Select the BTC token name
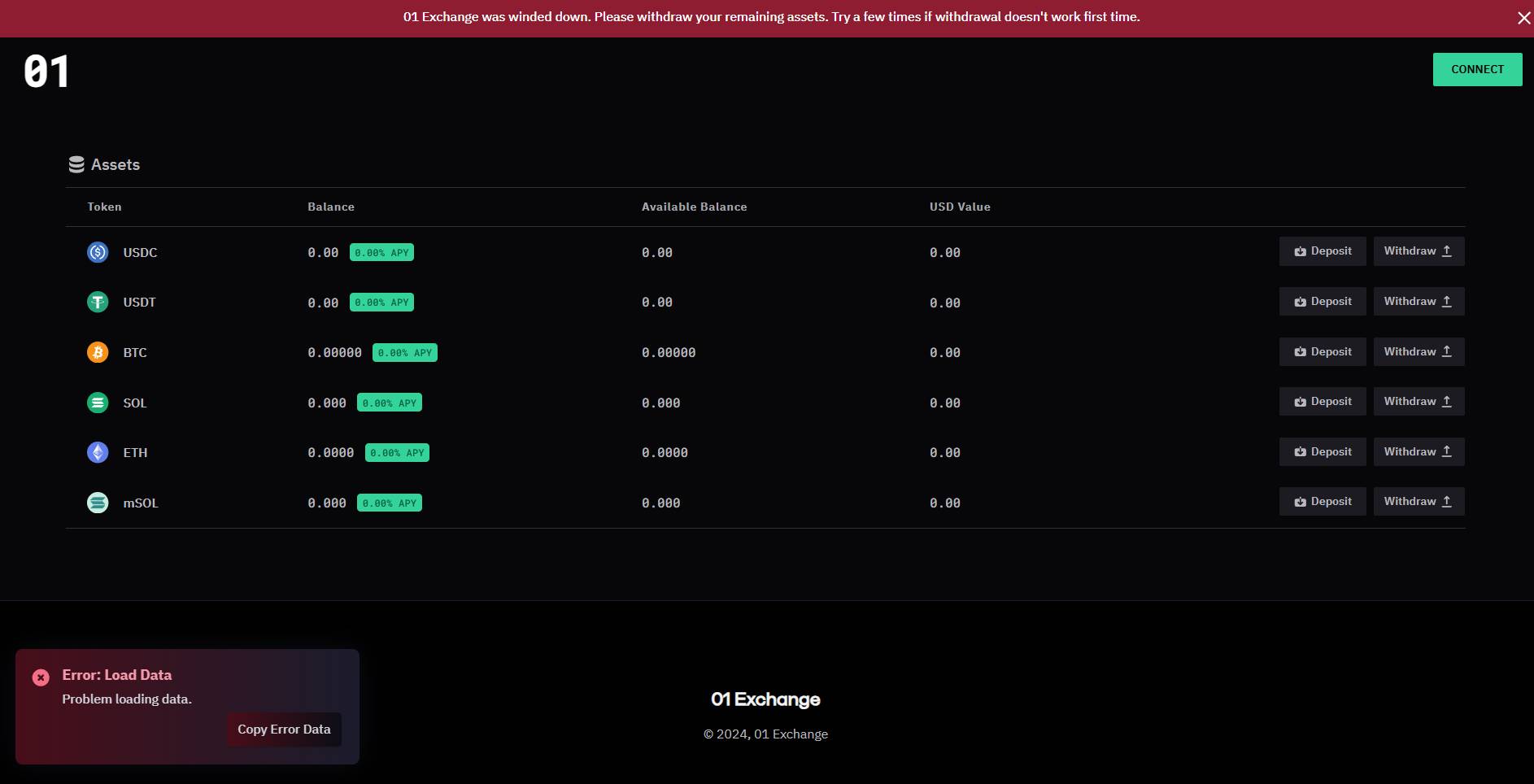The height and width of the screenshot is (784, 1534). pos(135,353)
